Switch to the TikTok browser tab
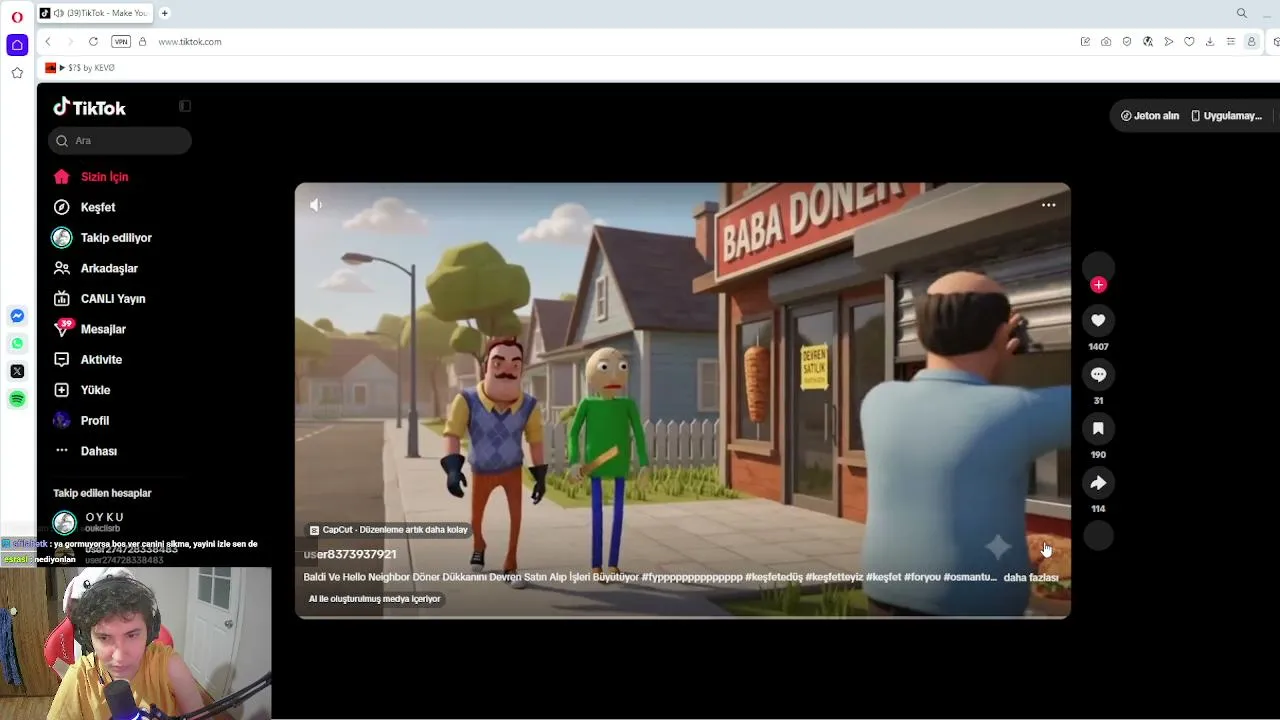The height and width of the screenshot is (720, 1280). [x=95, y=13]
